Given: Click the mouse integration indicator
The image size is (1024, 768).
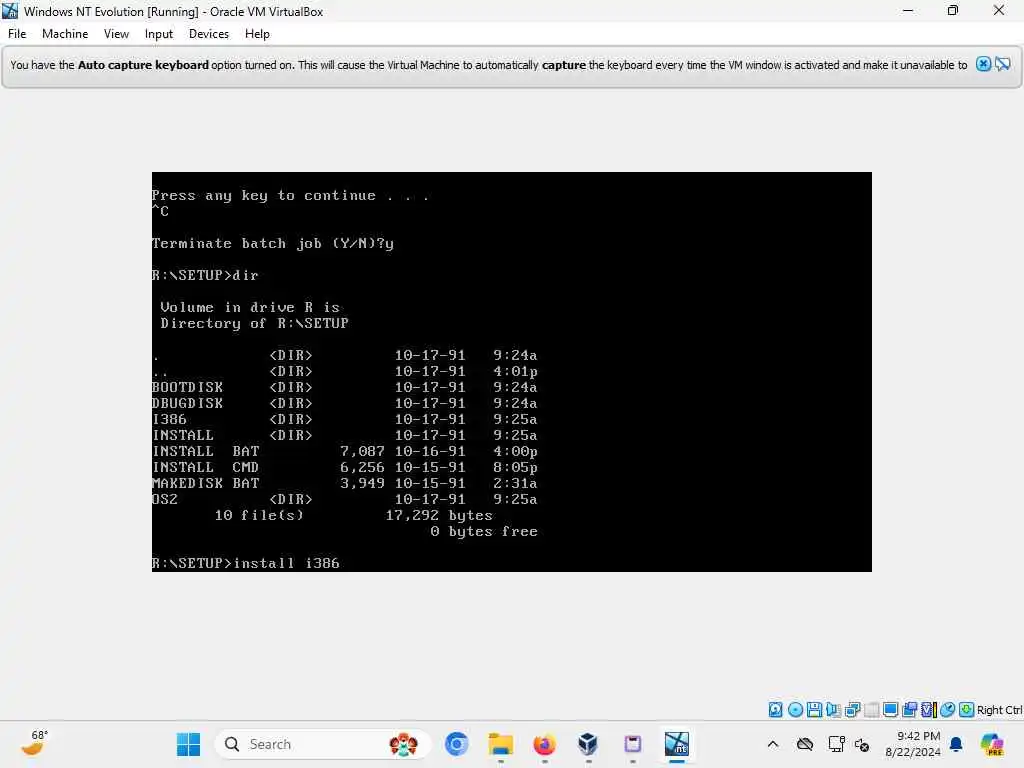Looking at the screenshot, I should (x=948, y=709).
